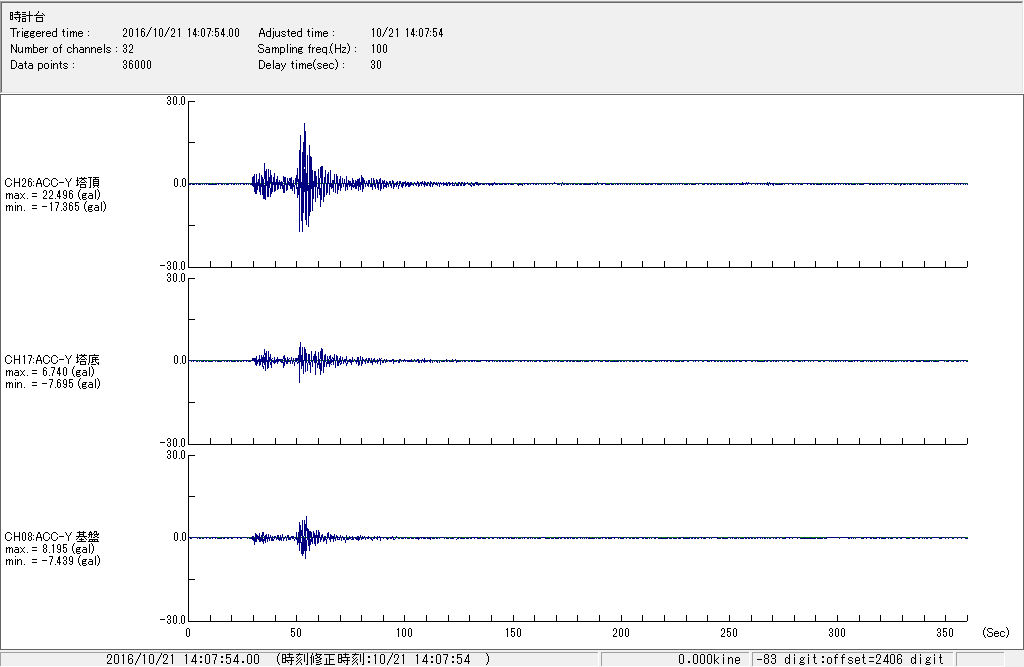Click the status bar timestamp with 時刻修正時刻

click(x=298, y=659)
